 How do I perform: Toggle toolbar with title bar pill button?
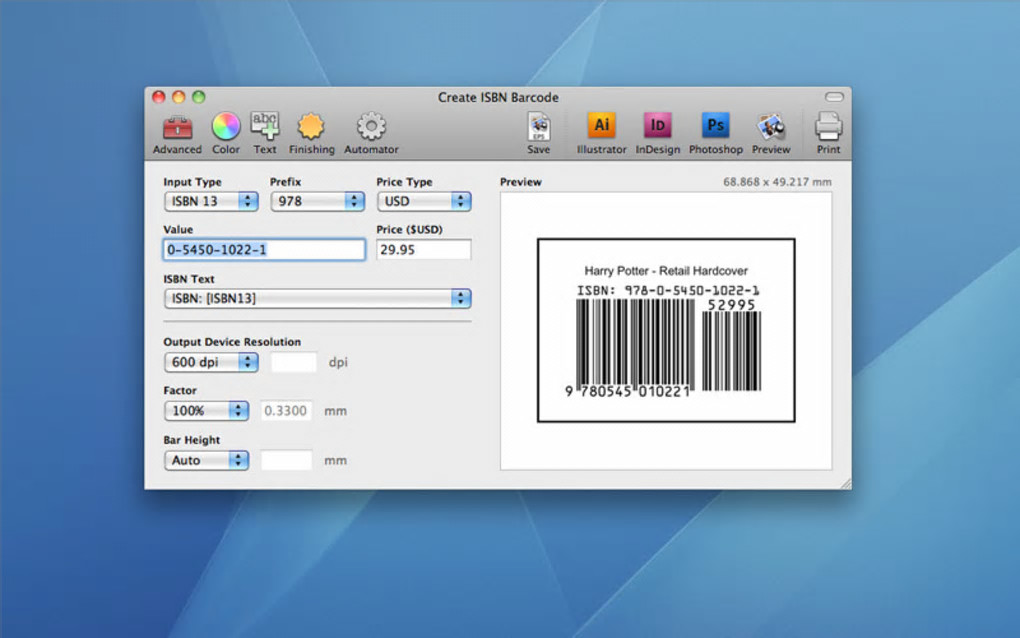point(834,97)
